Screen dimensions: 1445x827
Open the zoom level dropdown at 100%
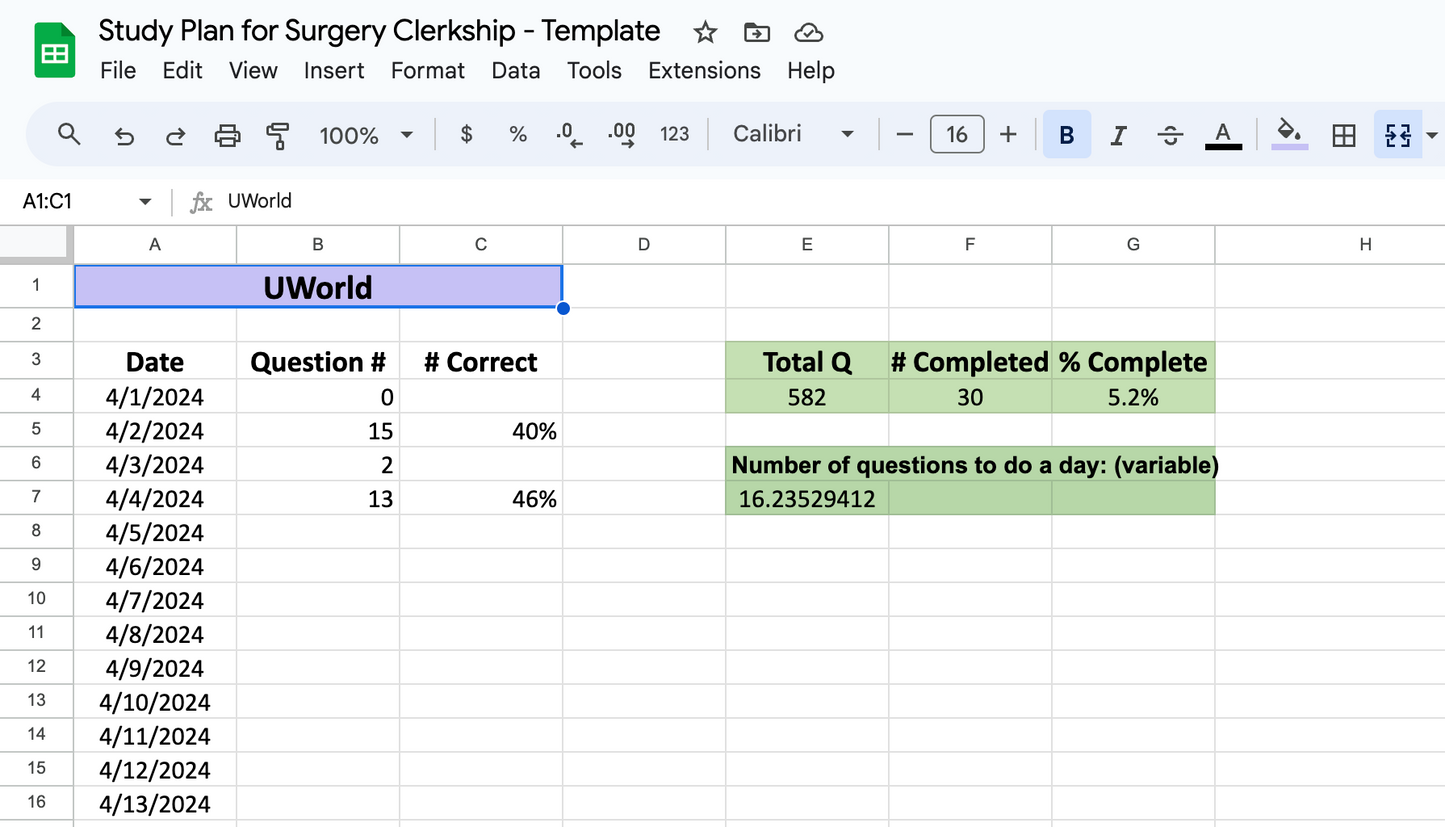pos(366,134)
